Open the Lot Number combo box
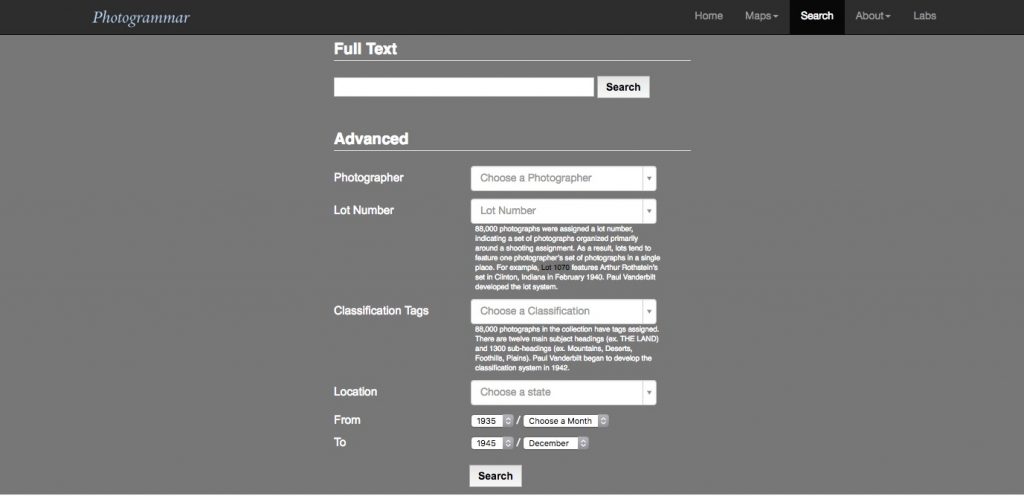 (556, 211)
